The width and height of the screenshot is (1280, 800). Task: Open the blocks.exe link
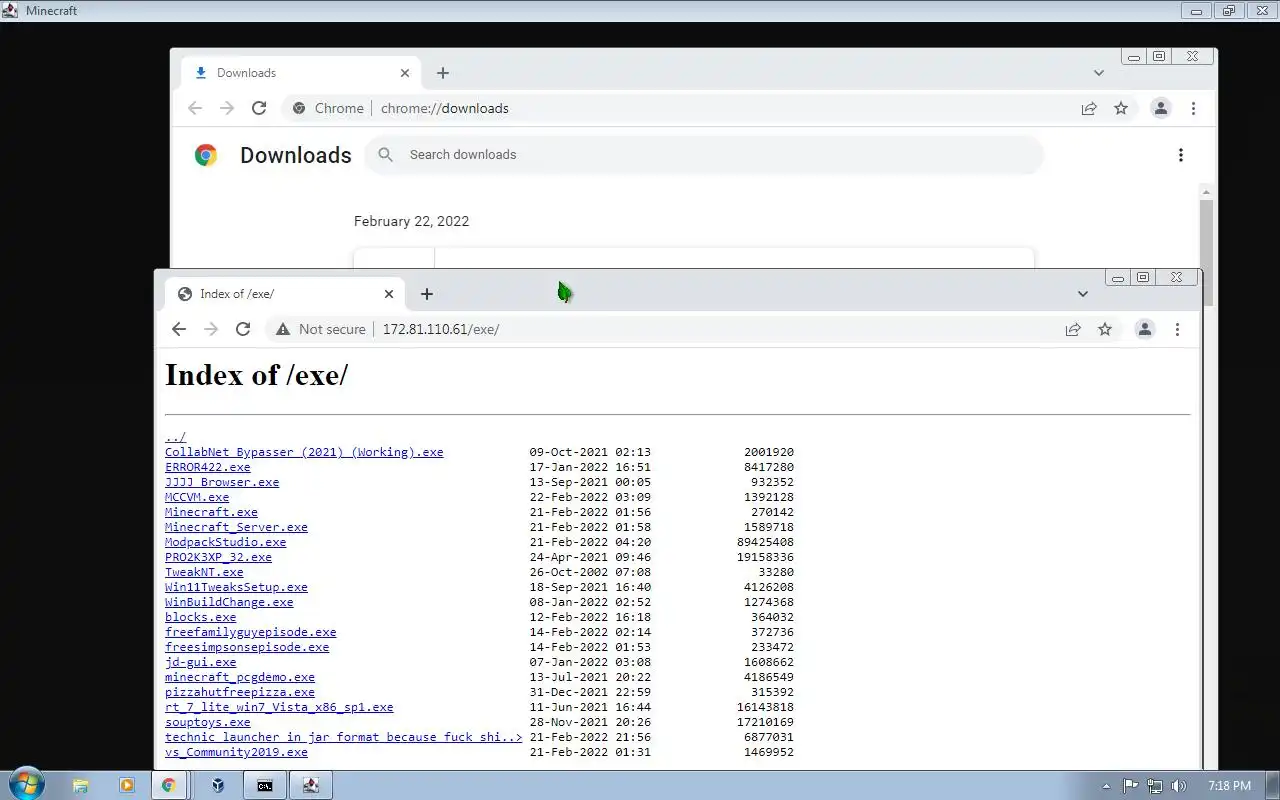(x=201, y=617)
